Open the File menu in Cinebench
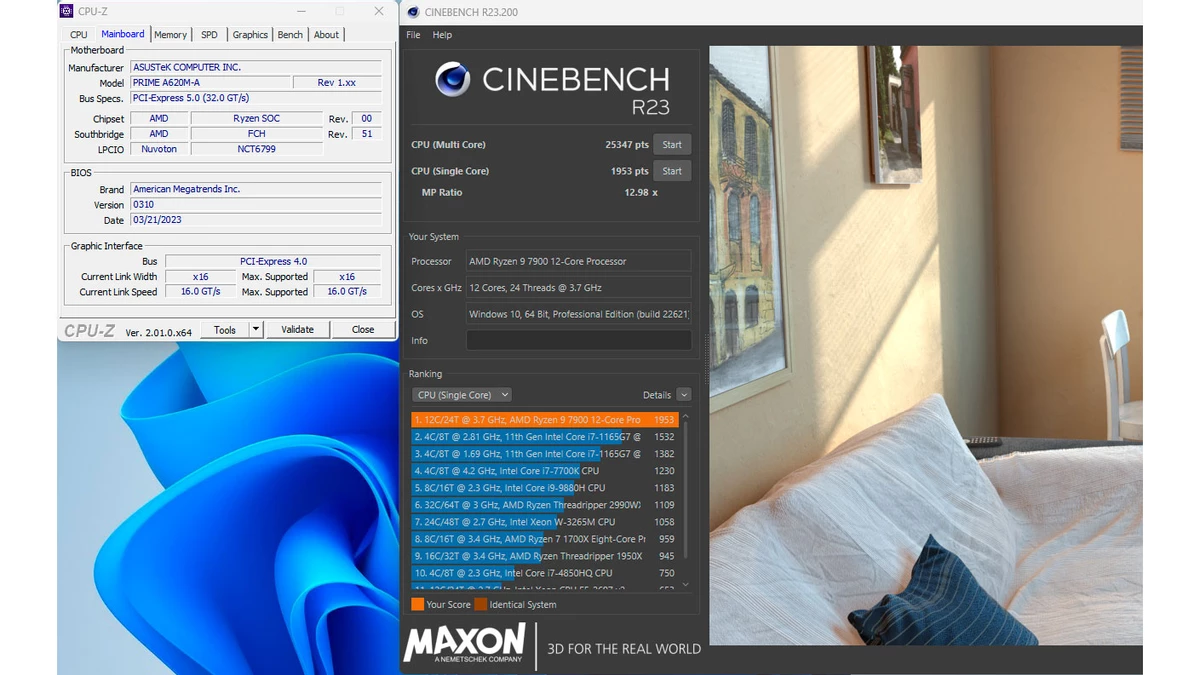The width and height of the screenshot is (1200, 675). (413, 35)
